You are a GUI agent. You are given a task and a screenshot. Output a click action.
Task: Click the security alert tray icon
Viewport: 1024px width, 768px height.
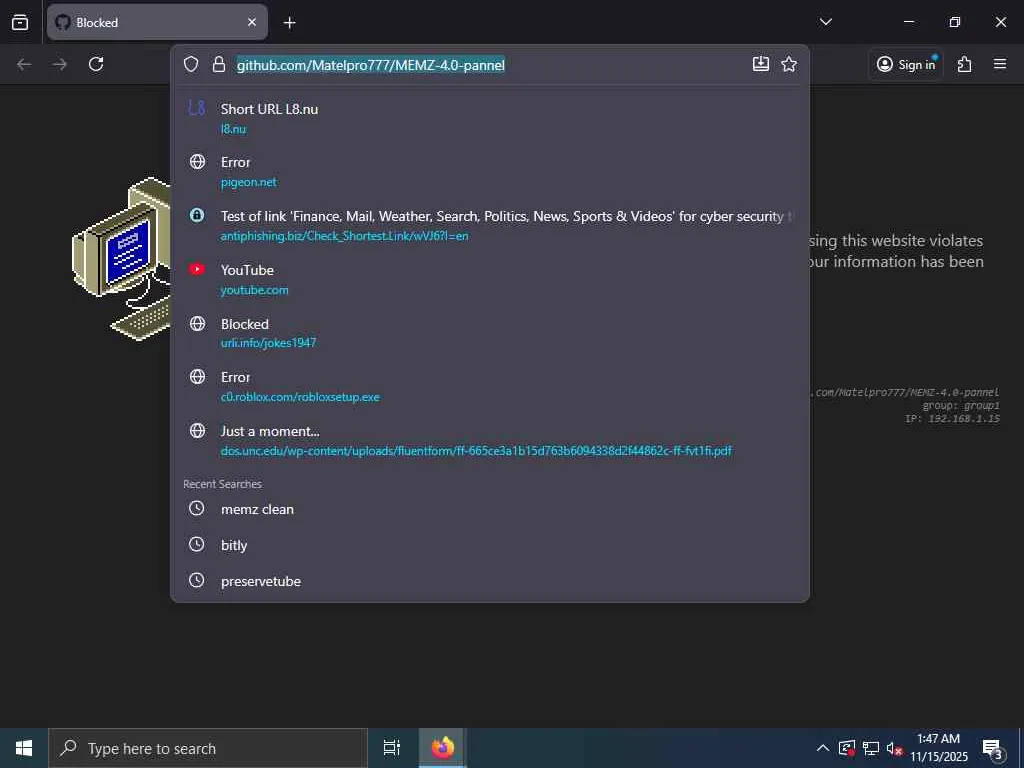pos(846,748)
